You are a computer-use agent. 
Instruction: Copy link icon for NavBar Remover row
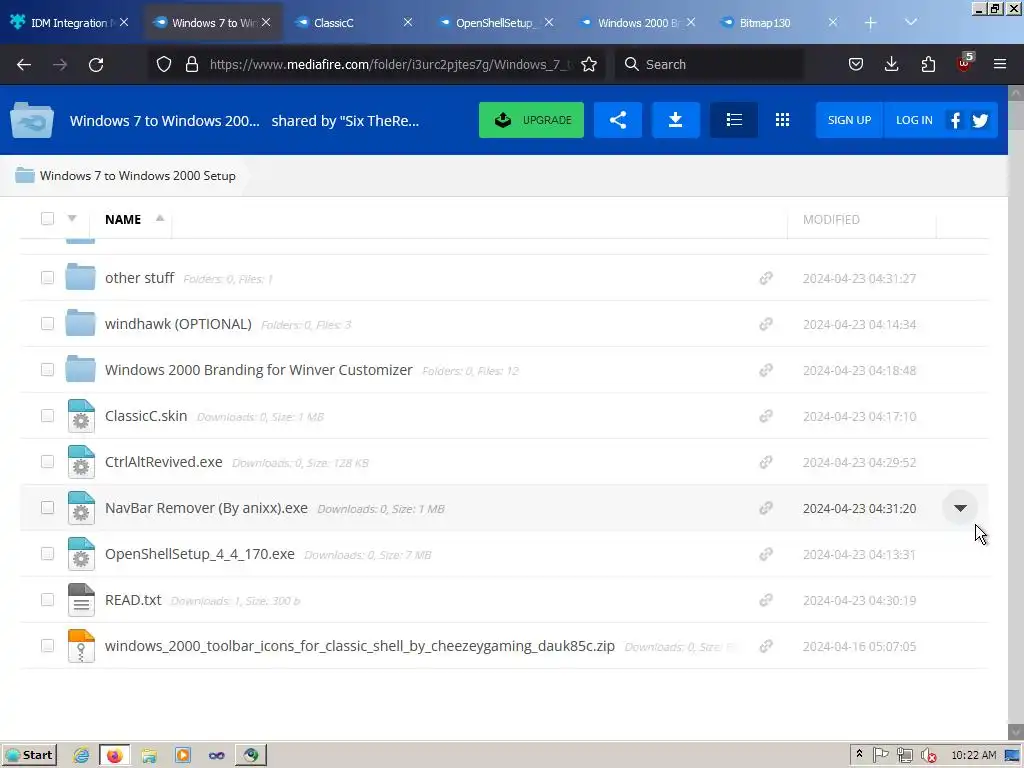766,508
